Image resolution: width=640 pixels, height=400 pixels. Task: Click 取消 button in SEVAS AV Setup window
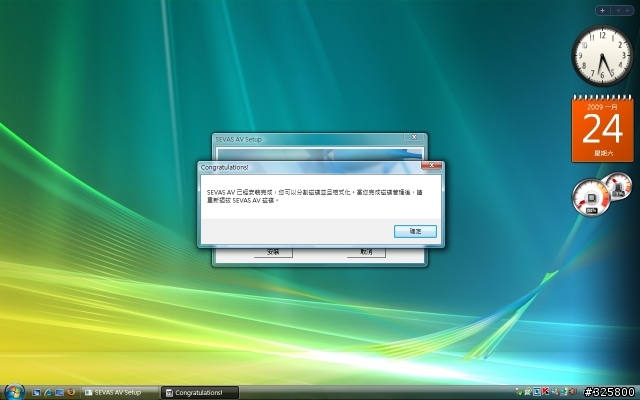pyautogui.click(x=366, y=252)
